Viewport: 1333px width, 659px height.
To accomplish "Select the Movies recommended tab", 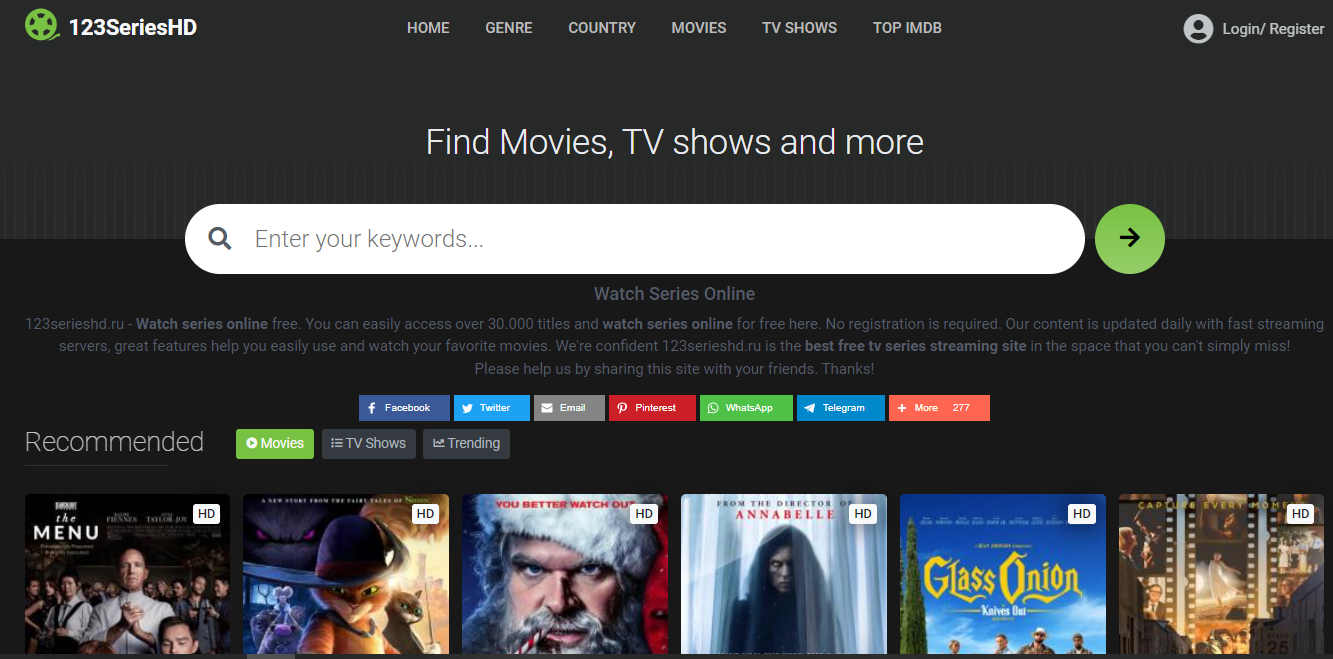I will click(x=275, y=444).
